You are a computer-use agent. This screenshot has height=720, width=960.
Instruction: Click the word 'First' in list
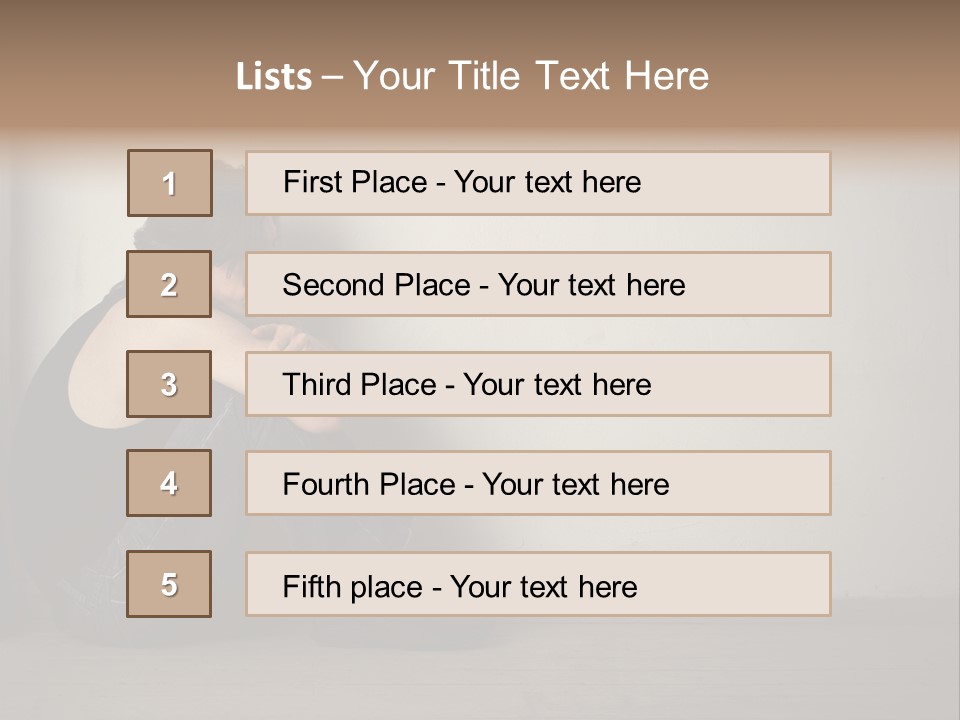click(x=313, y=182)
